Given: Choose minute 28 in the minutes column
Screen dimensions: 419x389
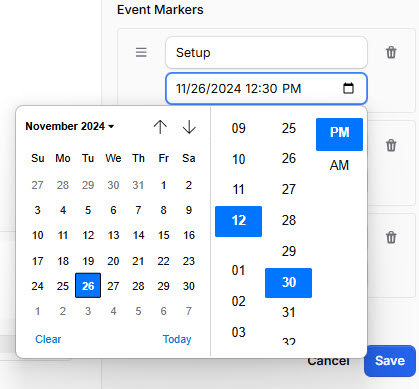Looking at the screenshot, I should tap(289, 220).
